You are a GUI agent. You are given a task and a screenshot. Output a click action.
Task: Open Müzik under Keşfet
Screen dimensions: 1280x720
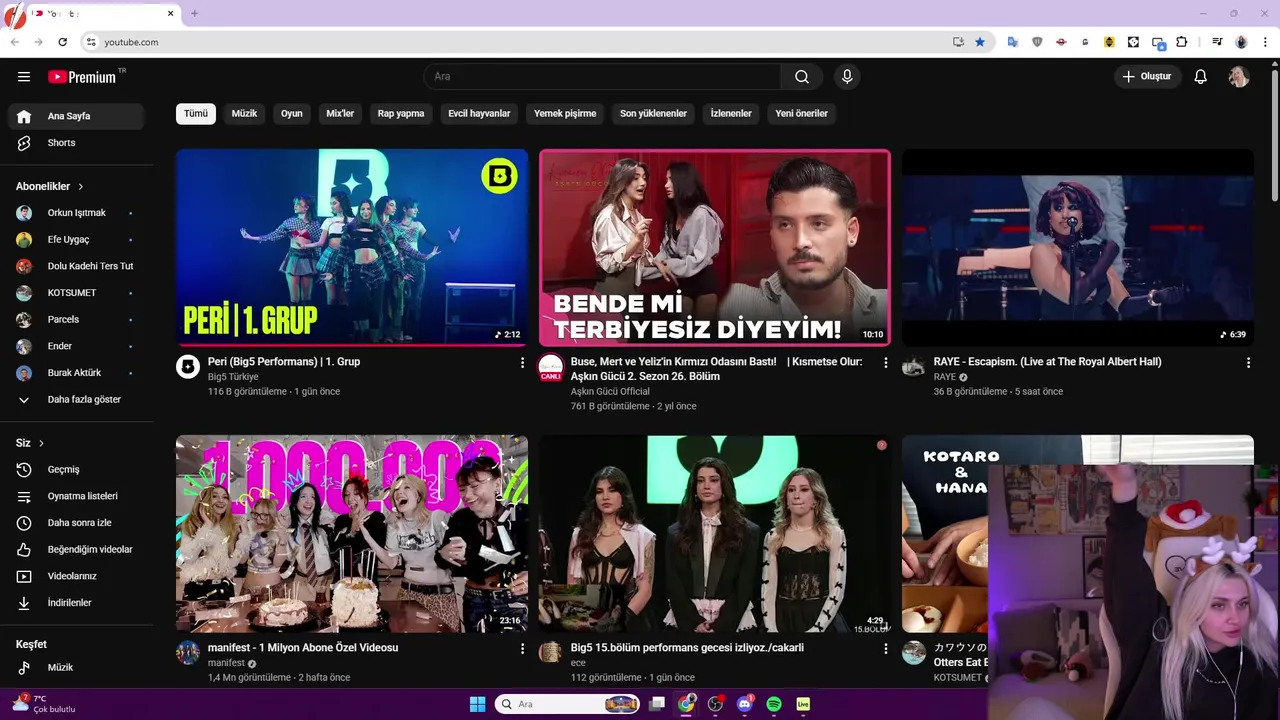click(x=76, y=667)
